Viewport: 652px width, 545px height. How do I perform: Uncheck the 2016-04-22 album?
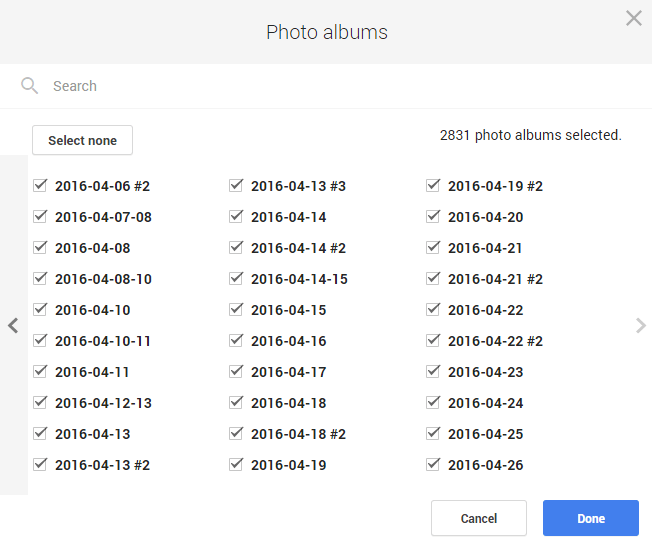pyautogui.click(x=434, y=309)
